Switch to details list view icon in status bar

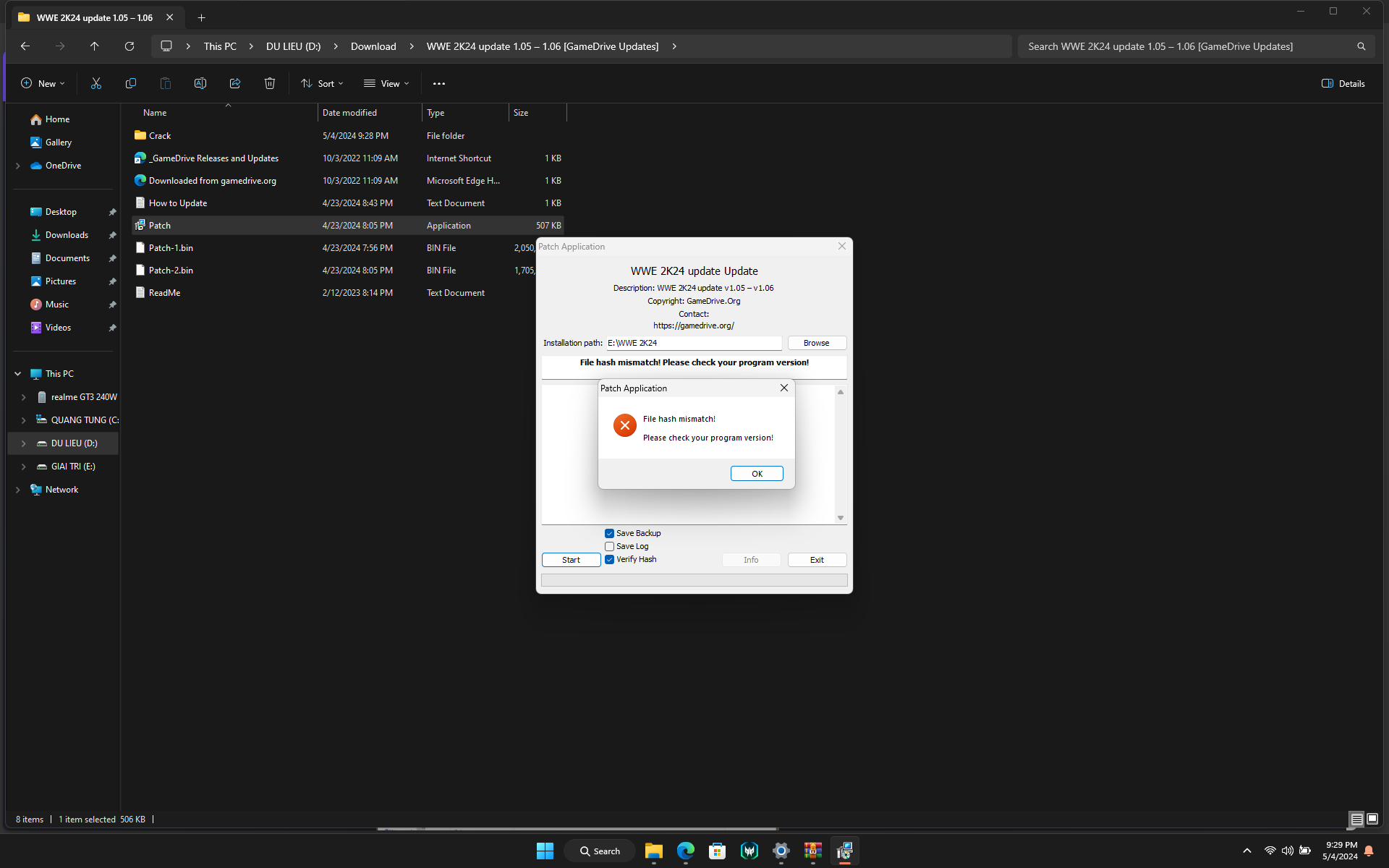point(1356,819)
